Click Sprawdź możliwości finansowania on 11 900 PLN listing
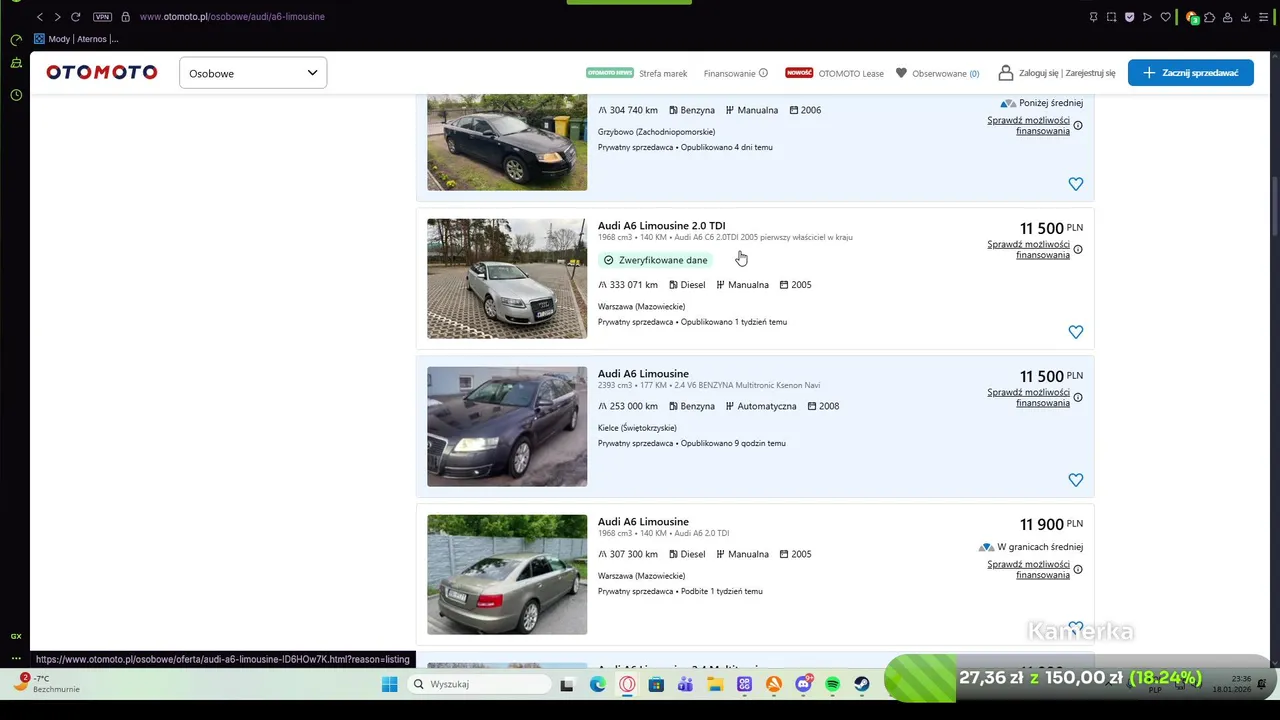Screen dimensions: 1280x720 (1028, 569)
